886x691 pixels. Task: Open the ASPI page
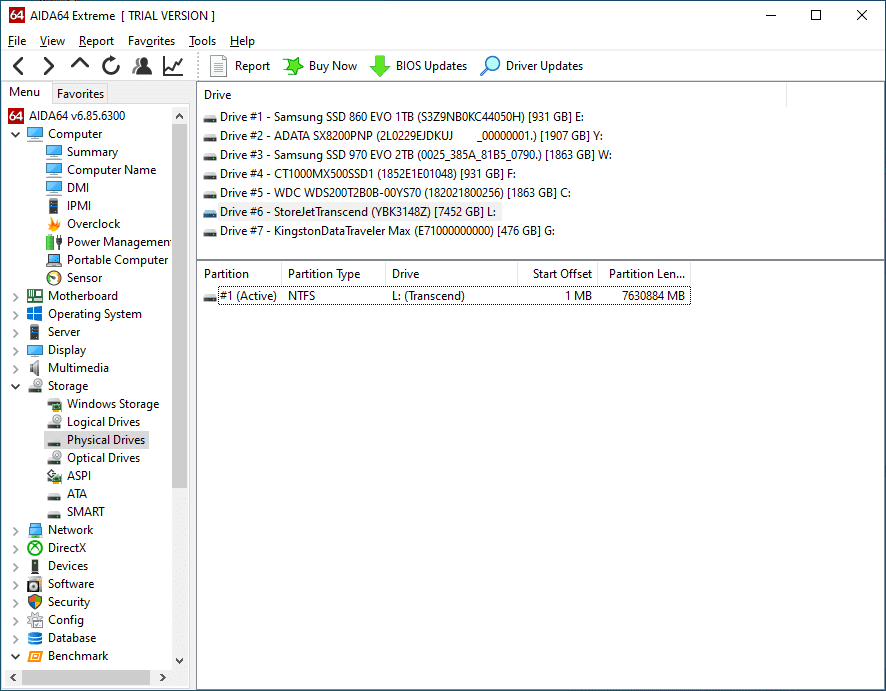pyautogui.click(x=79, y=476)
